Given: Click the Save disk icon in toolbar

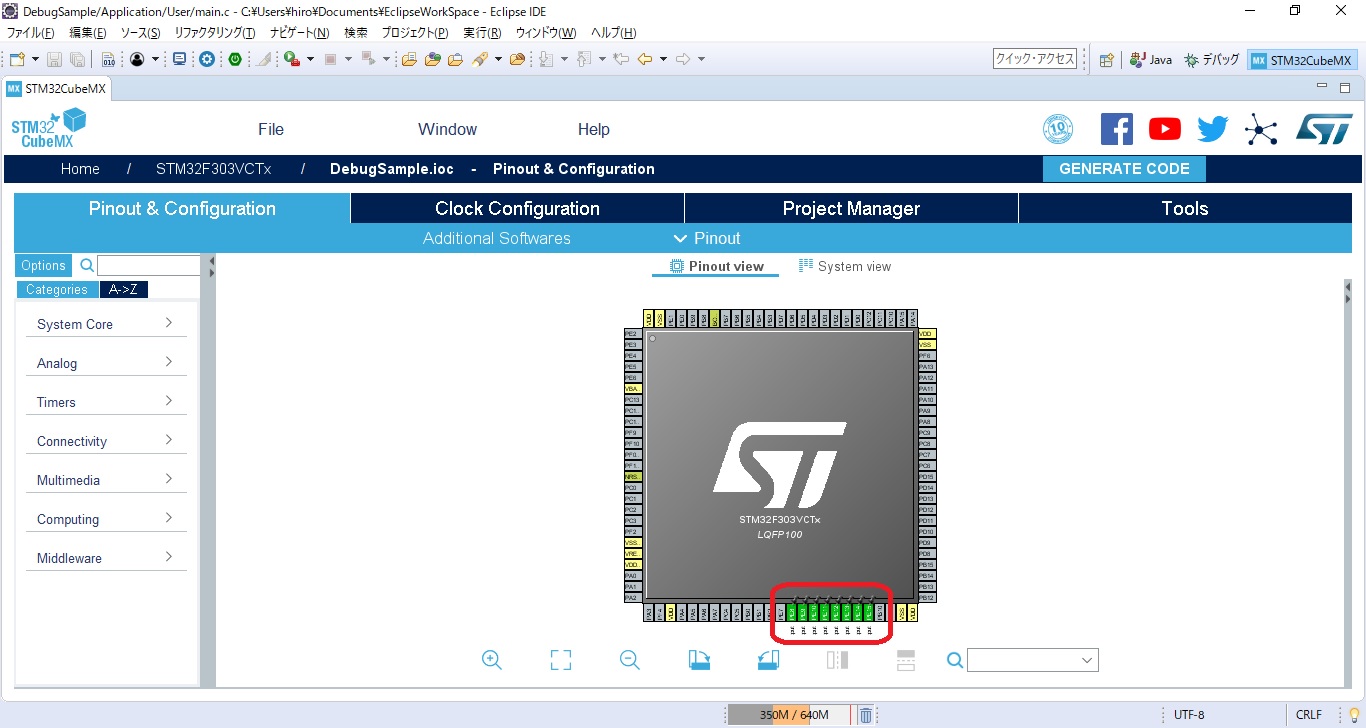Looking at the screenshot, I should (x=54, y=59).
